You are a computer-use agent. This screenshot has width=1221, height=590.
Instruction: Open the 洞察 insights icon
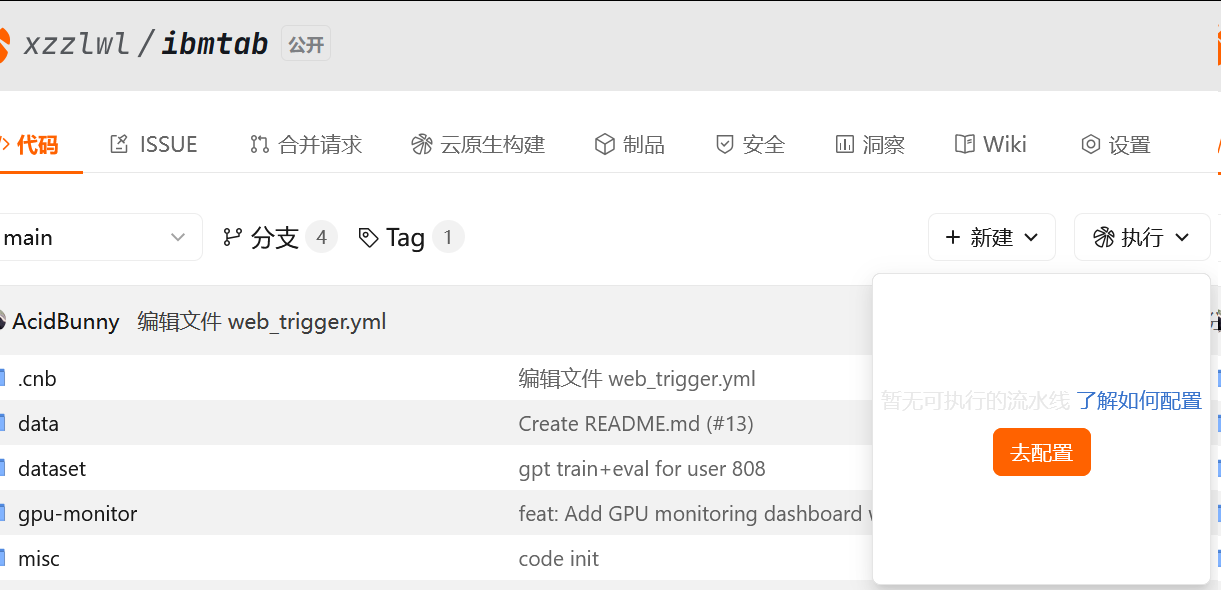point(843,144)
